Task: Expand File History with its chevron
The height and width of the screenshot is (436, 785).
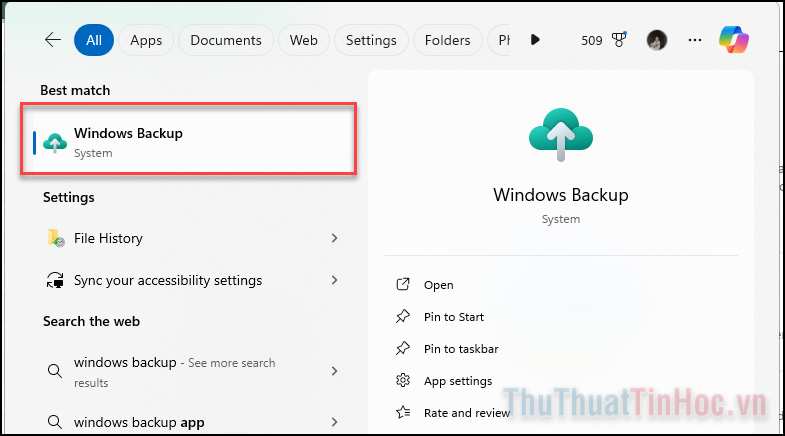Action: (x=334, y=238)
